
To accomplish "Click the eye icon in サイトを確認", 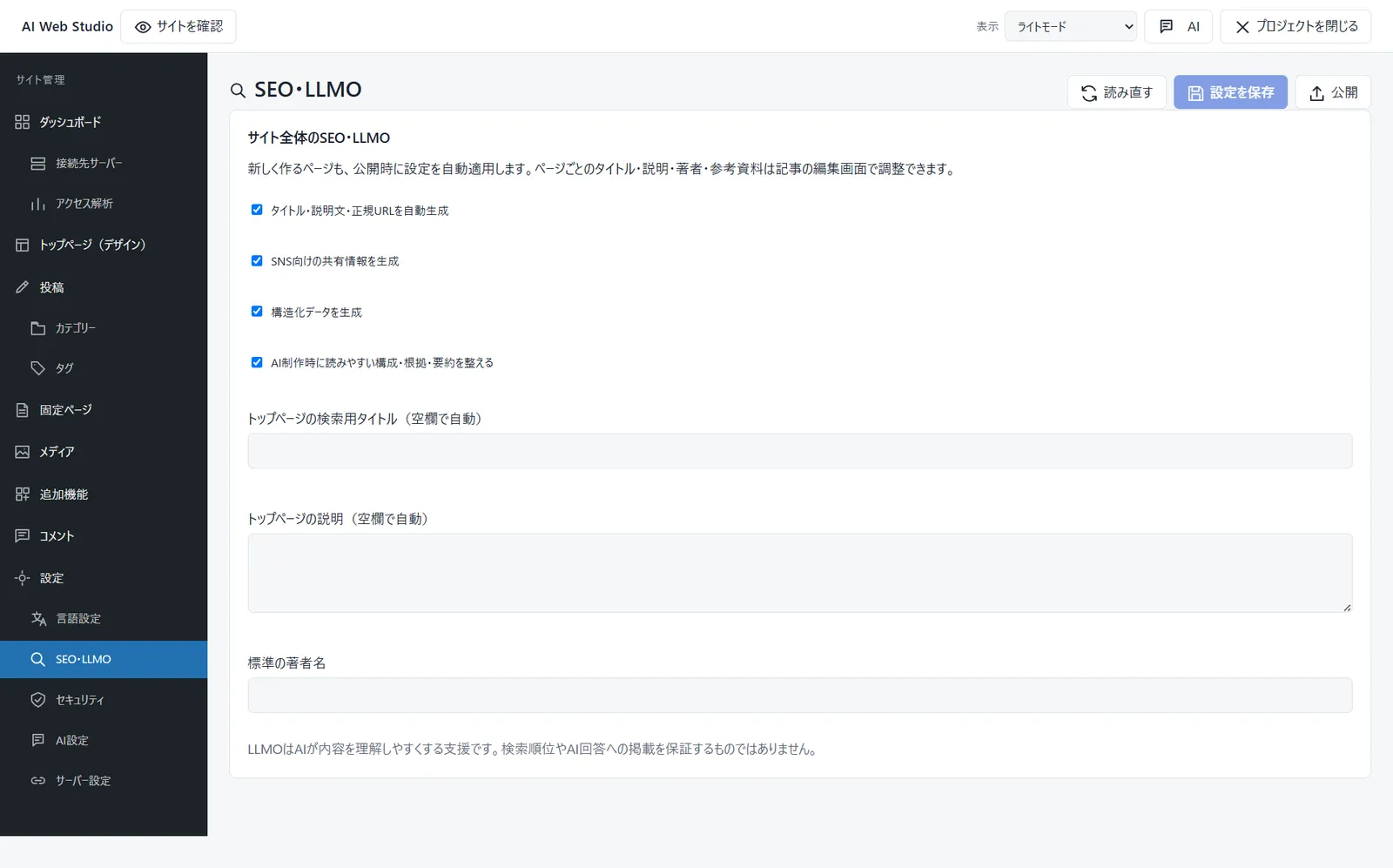I will [143, 27].
